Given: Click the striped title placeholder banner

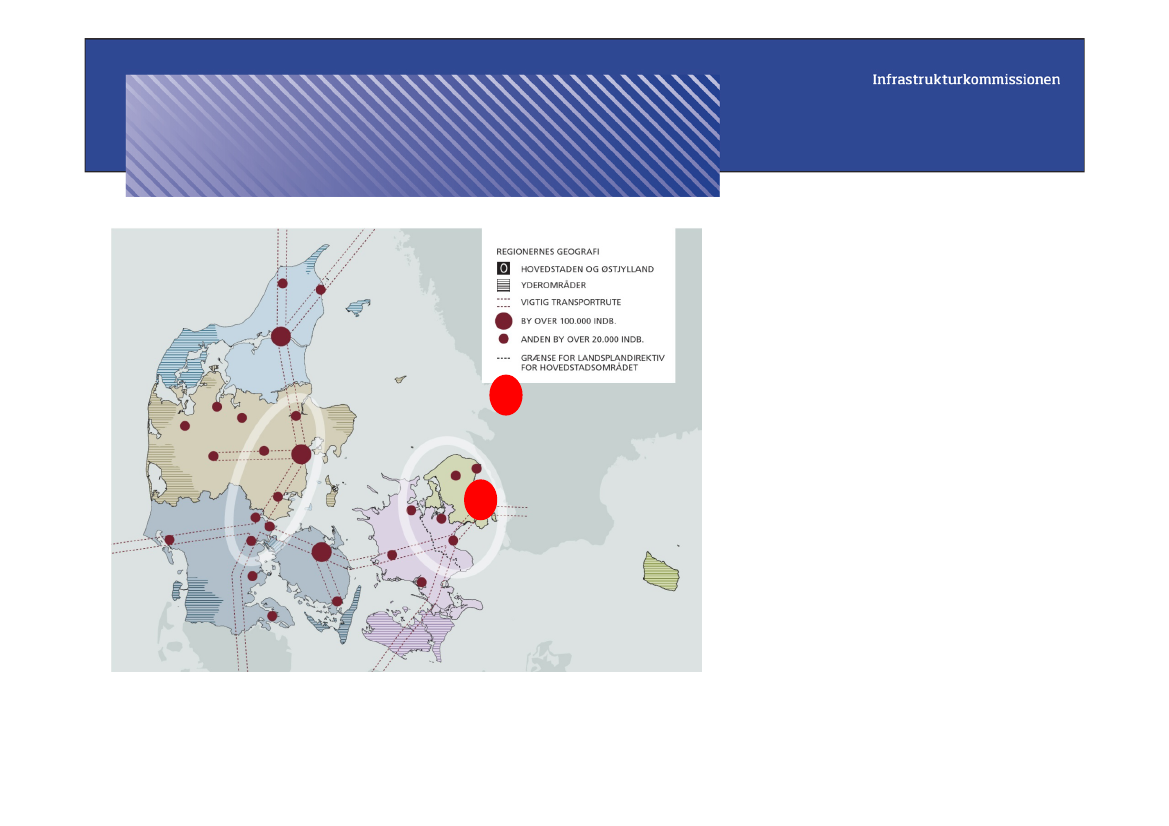Looking at the screenshot, I should click(x=422, y=136).
